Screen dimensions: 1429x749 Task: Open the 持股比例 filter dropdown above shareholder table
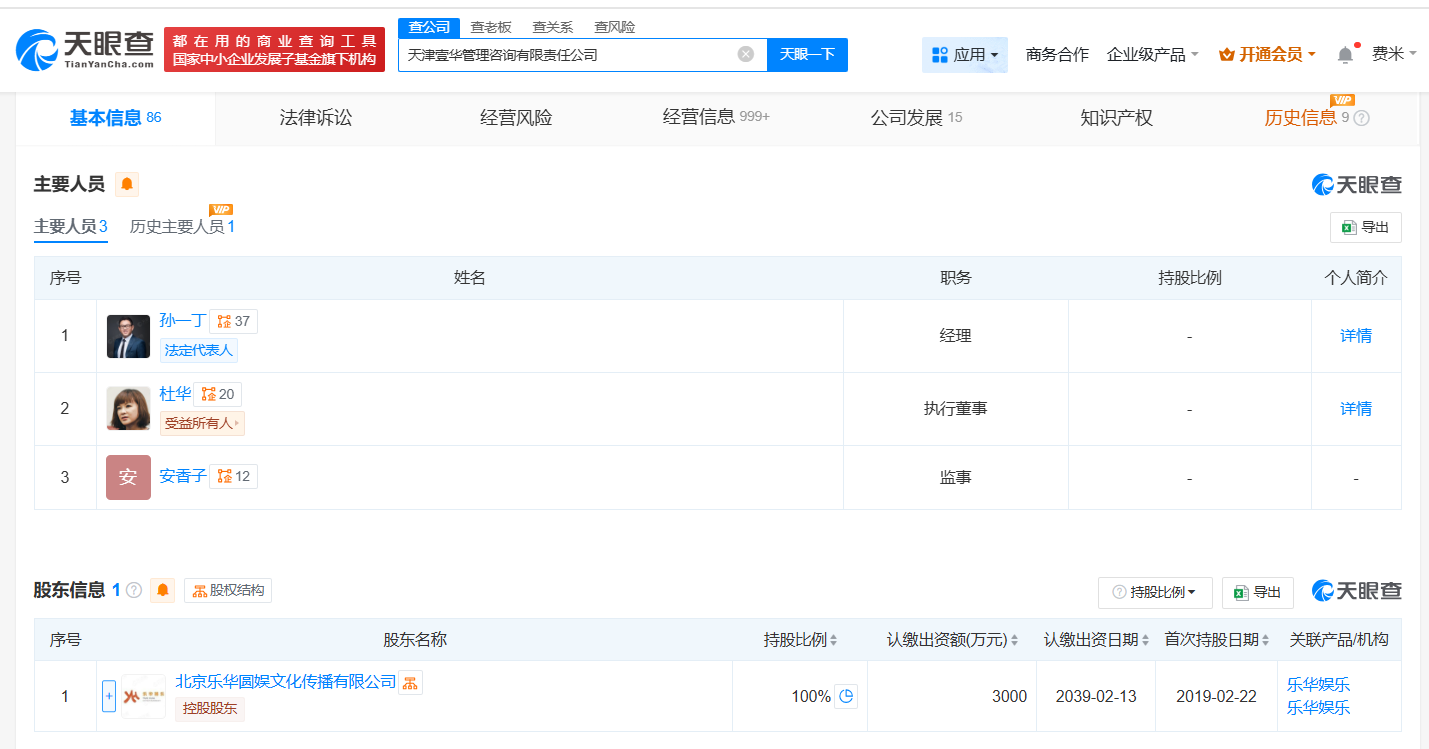click(1155, 592)
